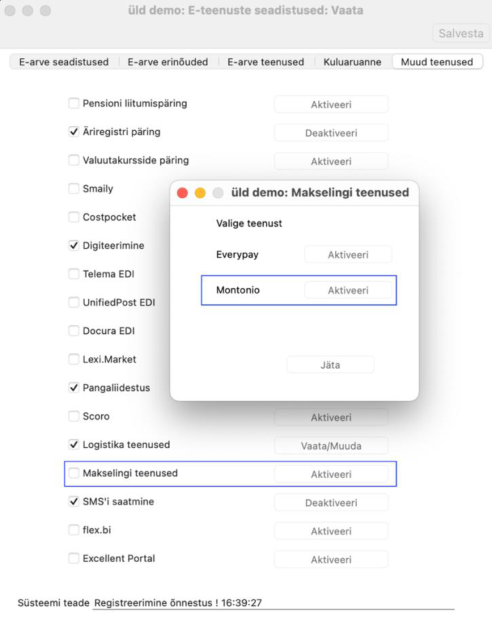Open Kuluaruanne tab
Image resolution: width=492 pixels, height=625 pixels.
pyautogui.click(x=352, y=62)
